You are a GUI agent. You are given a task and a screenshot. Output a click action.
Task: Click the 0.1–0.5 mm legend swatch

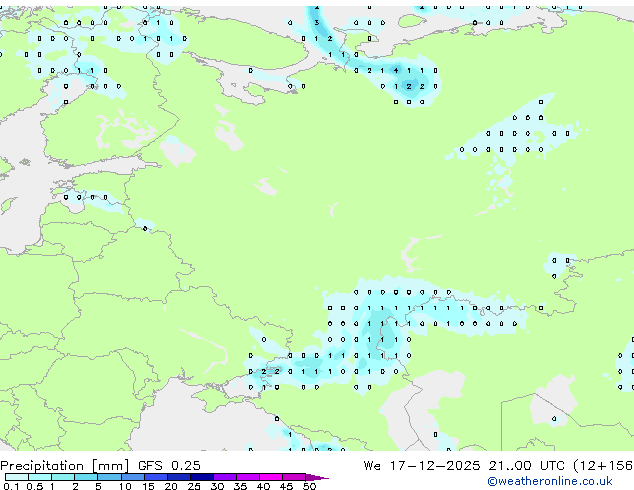(17, 477)
